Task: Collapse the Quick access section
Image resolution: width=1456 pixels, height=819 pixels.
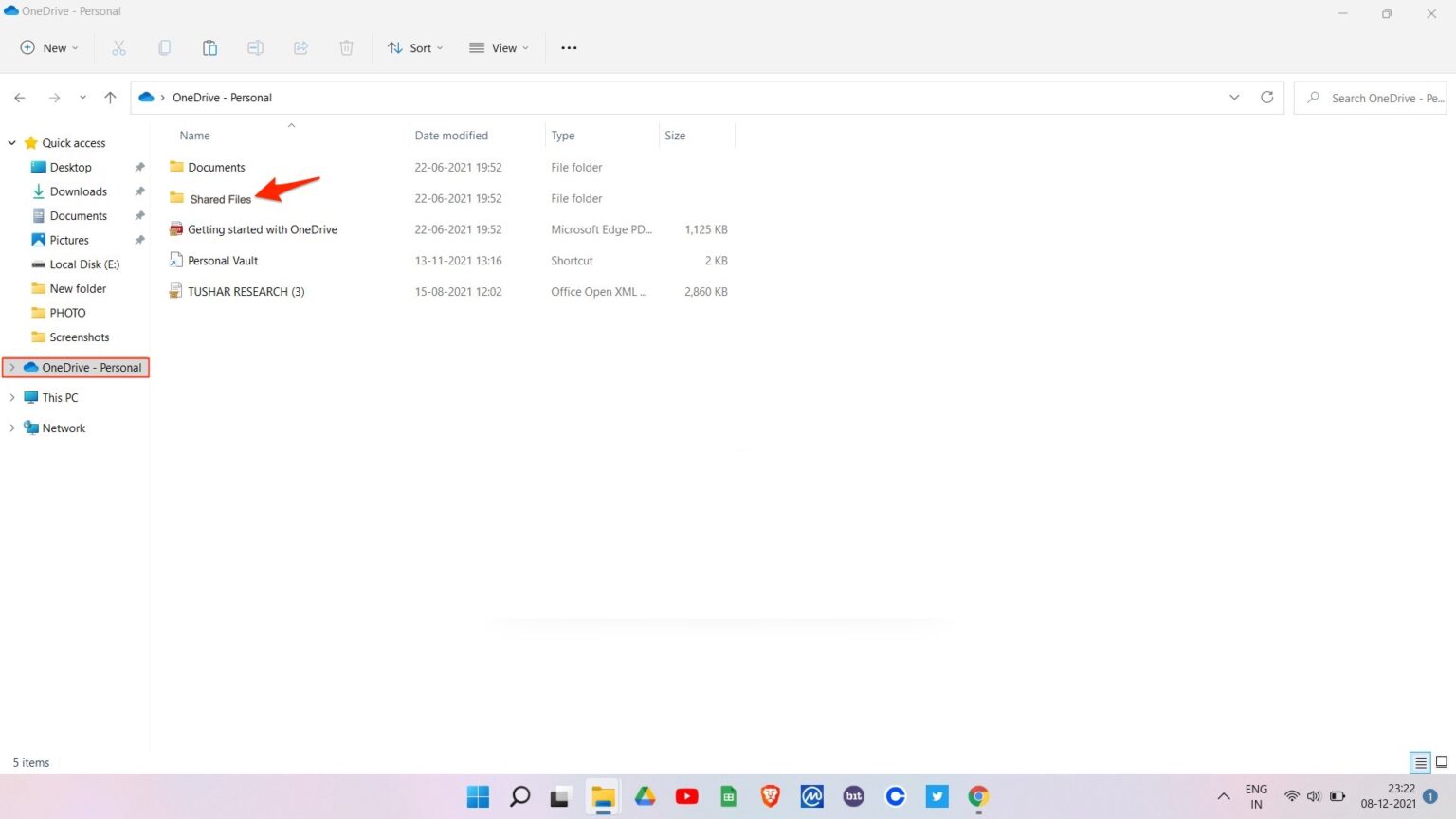Action: [x=11, y=142]
